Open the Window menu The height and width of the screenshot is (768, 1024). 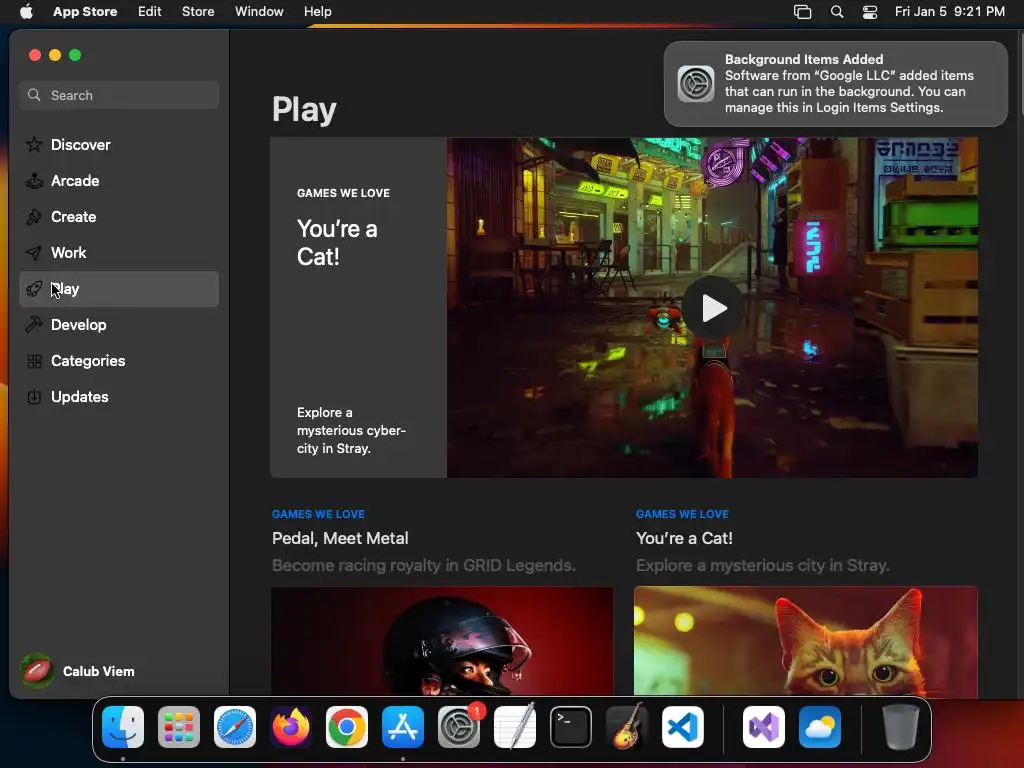click(259, 11)
